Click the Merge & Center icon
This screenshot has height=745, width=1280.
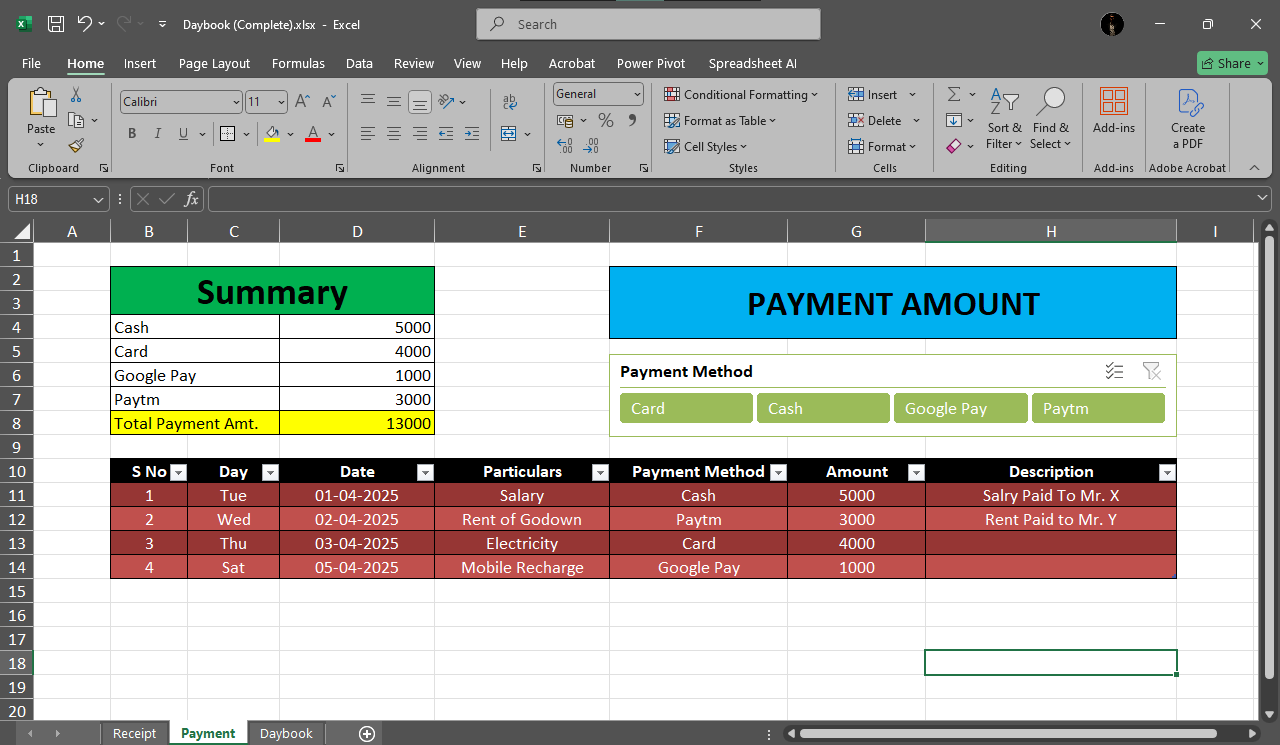(509, 133)
